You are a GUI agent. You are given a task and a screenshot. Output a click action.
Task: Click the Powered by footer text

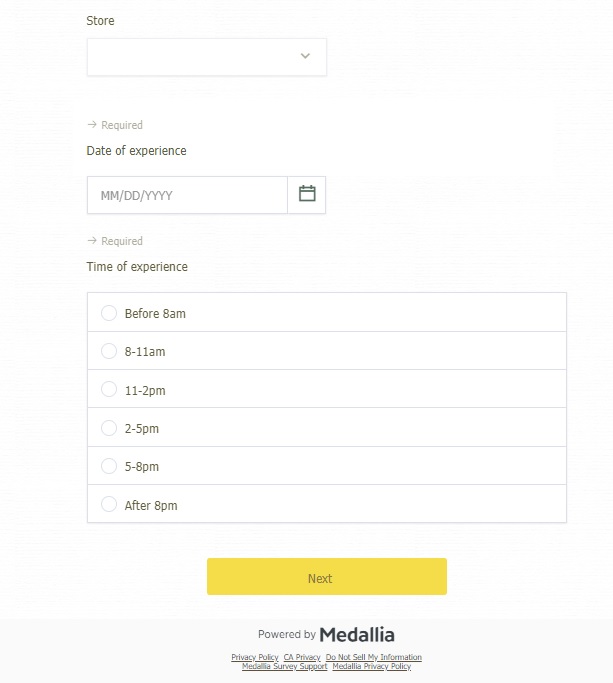point(287,634)
